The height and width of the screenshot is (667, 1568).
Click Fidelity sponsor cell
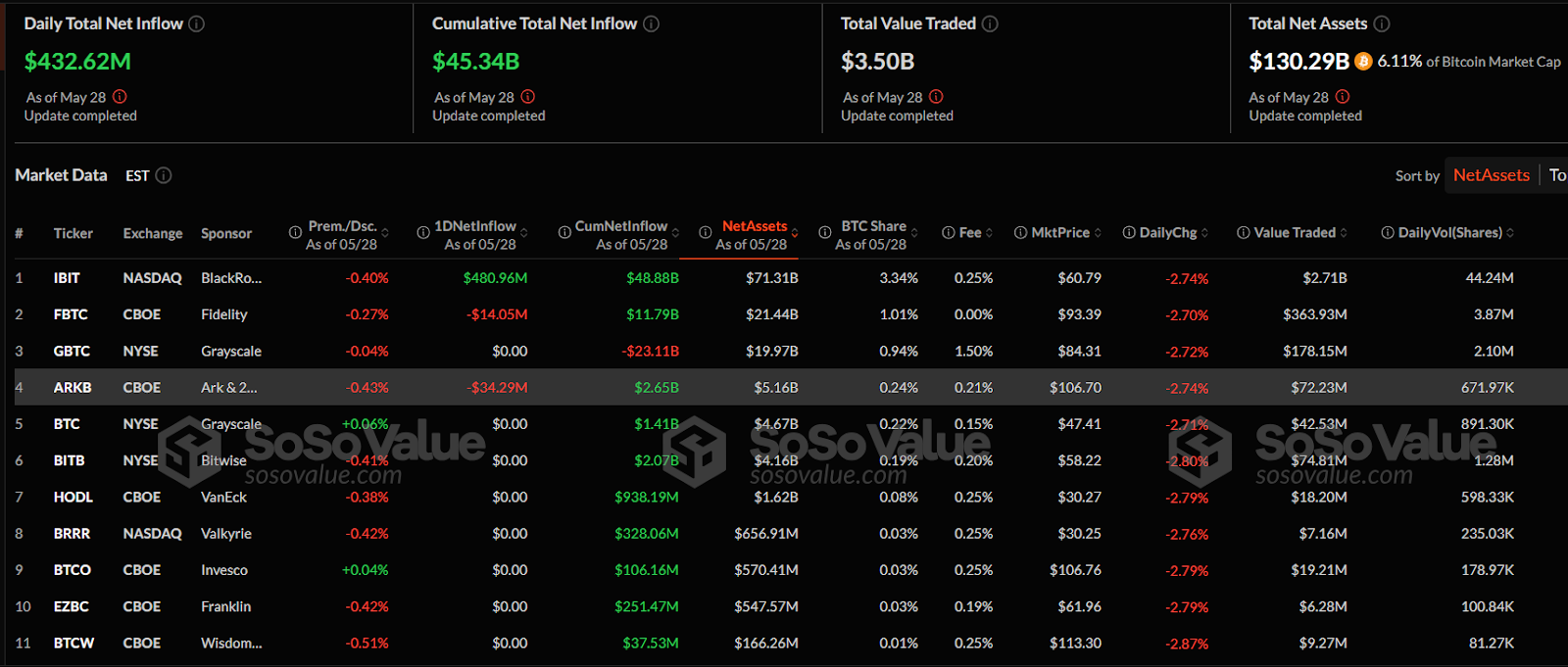point(224,314)
